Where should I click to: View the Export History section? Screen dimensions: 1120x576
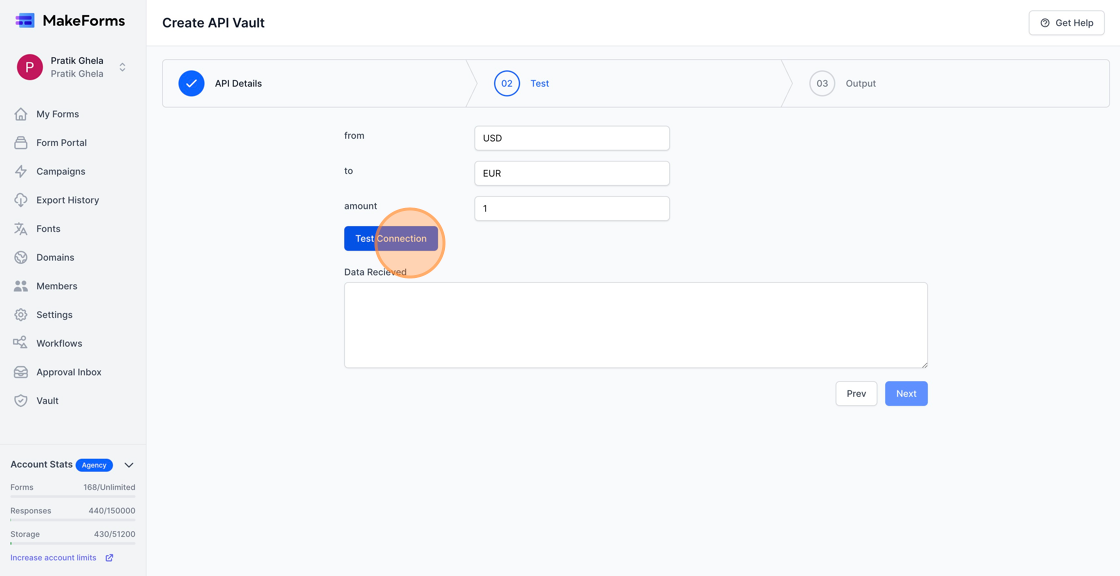tap(62, 199)
